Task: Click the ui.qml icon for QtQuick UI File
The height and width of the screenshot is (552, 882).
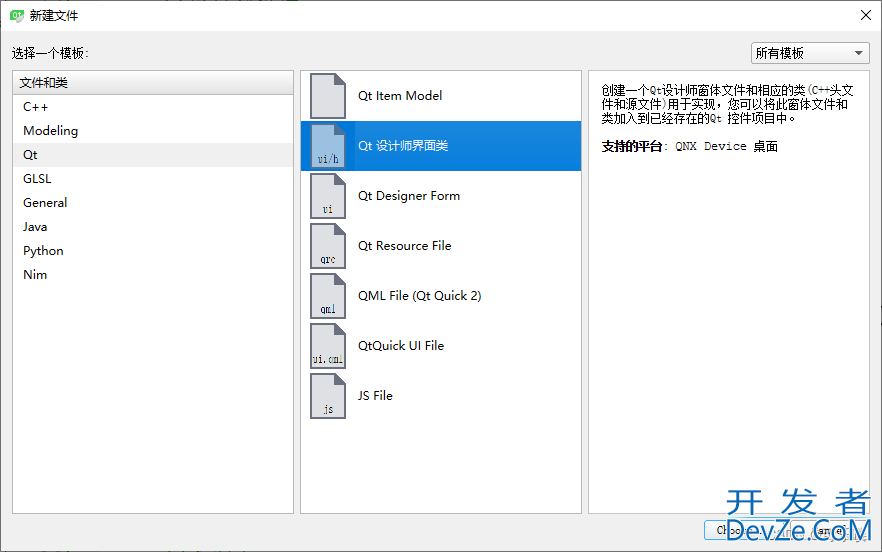Action: coord(328,346)
